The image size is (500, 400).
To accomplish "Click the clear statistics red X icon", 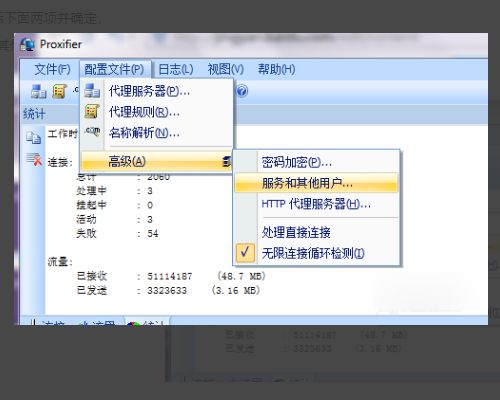I will 34,159.
